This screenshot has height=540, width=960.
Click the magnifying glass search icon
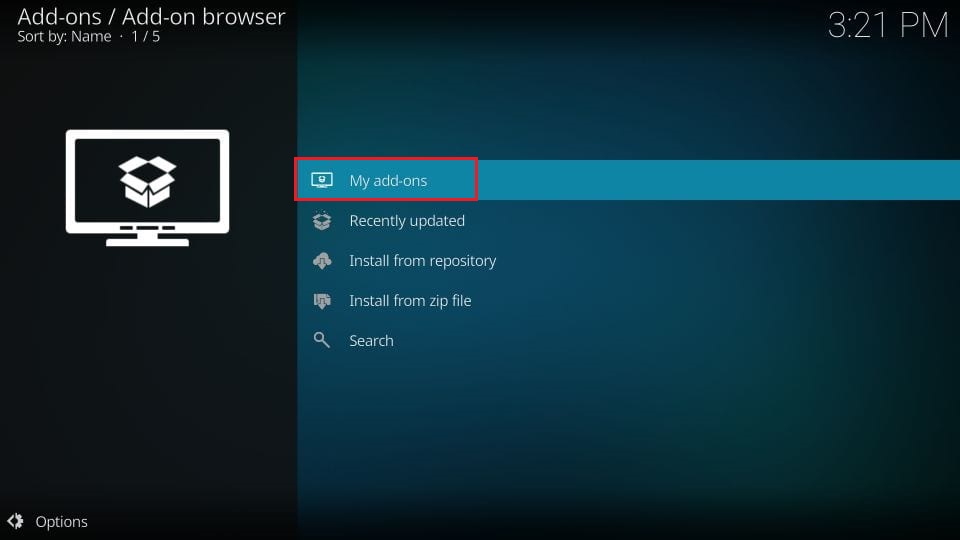click(321, 340)
